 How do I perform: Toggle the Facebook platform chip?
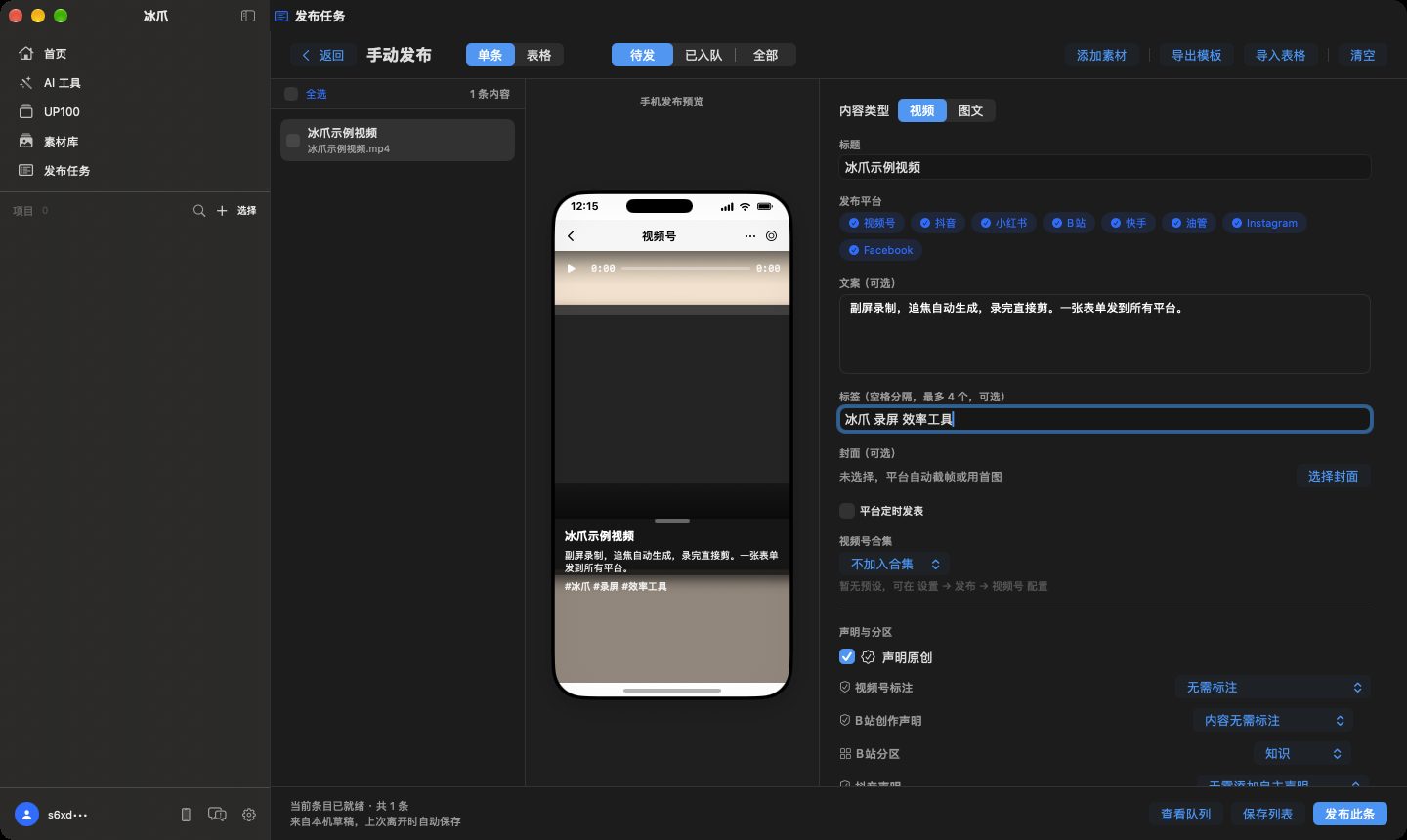point(880,250)
